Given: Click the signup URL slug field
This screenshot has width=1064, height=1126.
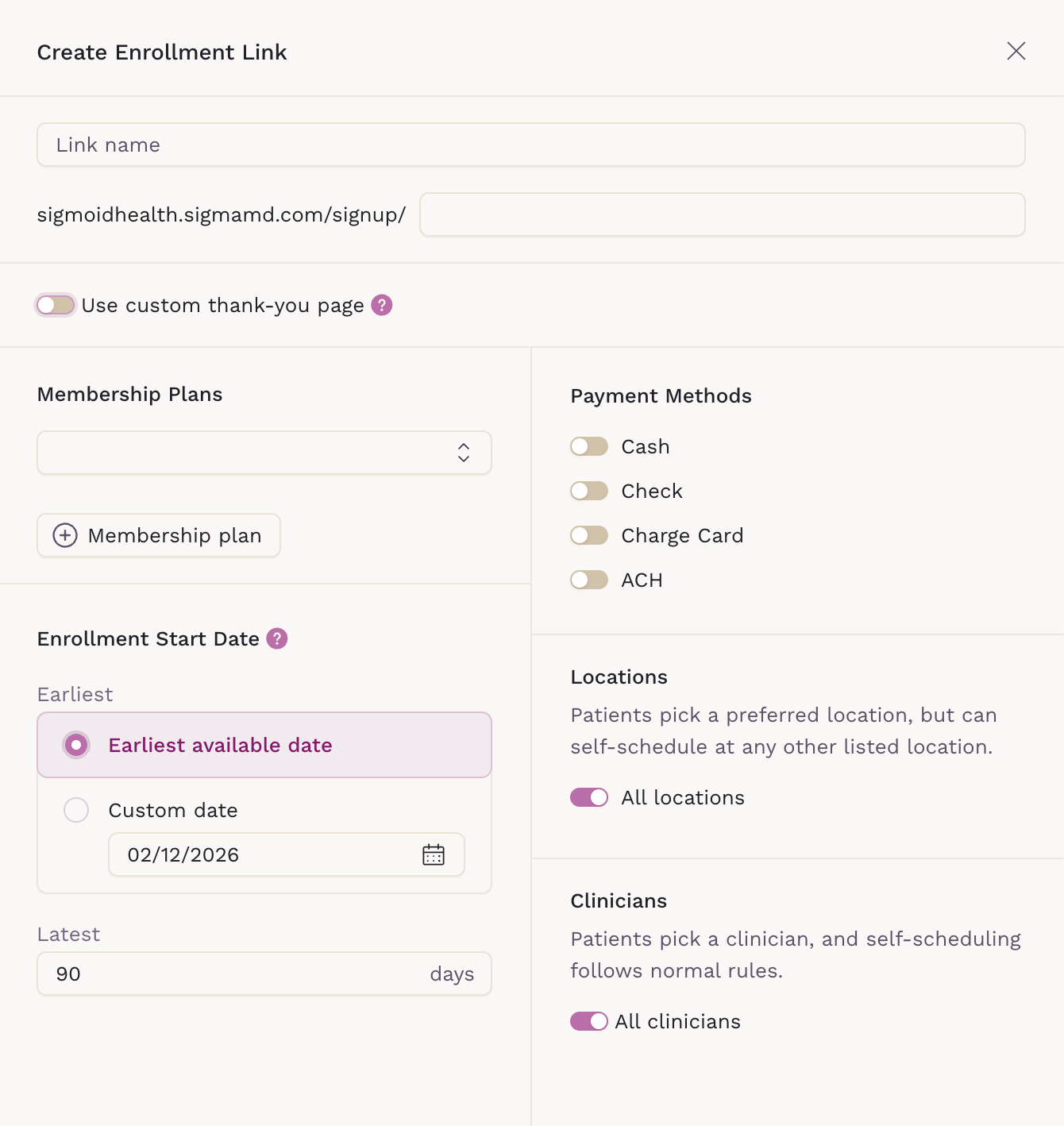Looking at the screenshot, I should click(722, 214).
